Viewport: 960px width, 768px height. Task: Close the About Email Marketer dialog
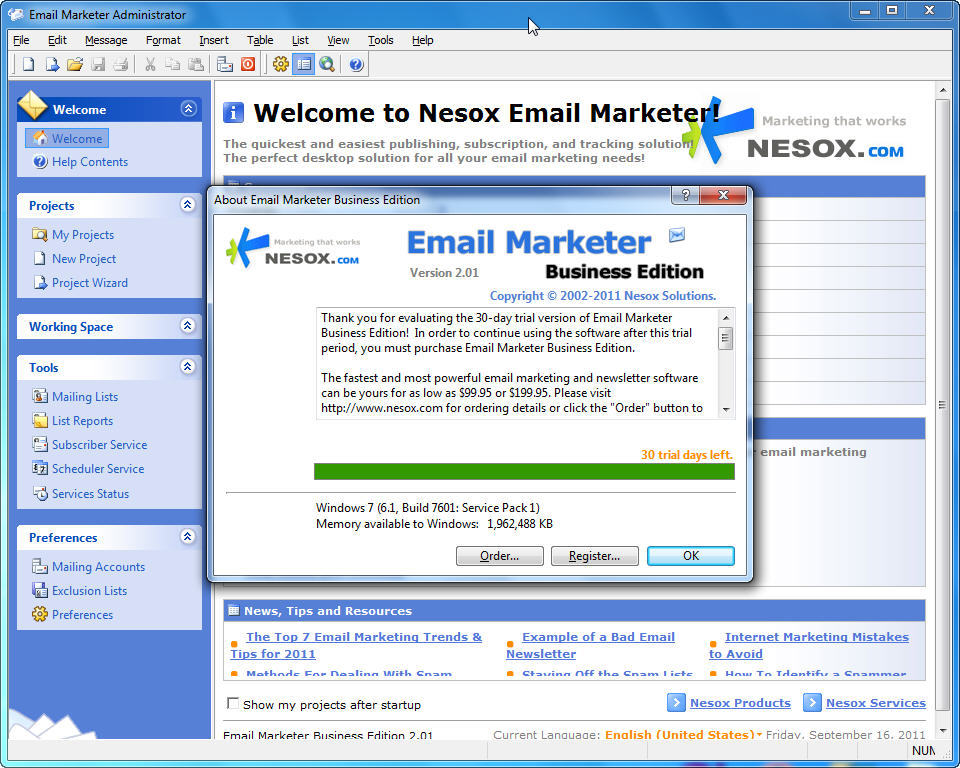point(723,195)
